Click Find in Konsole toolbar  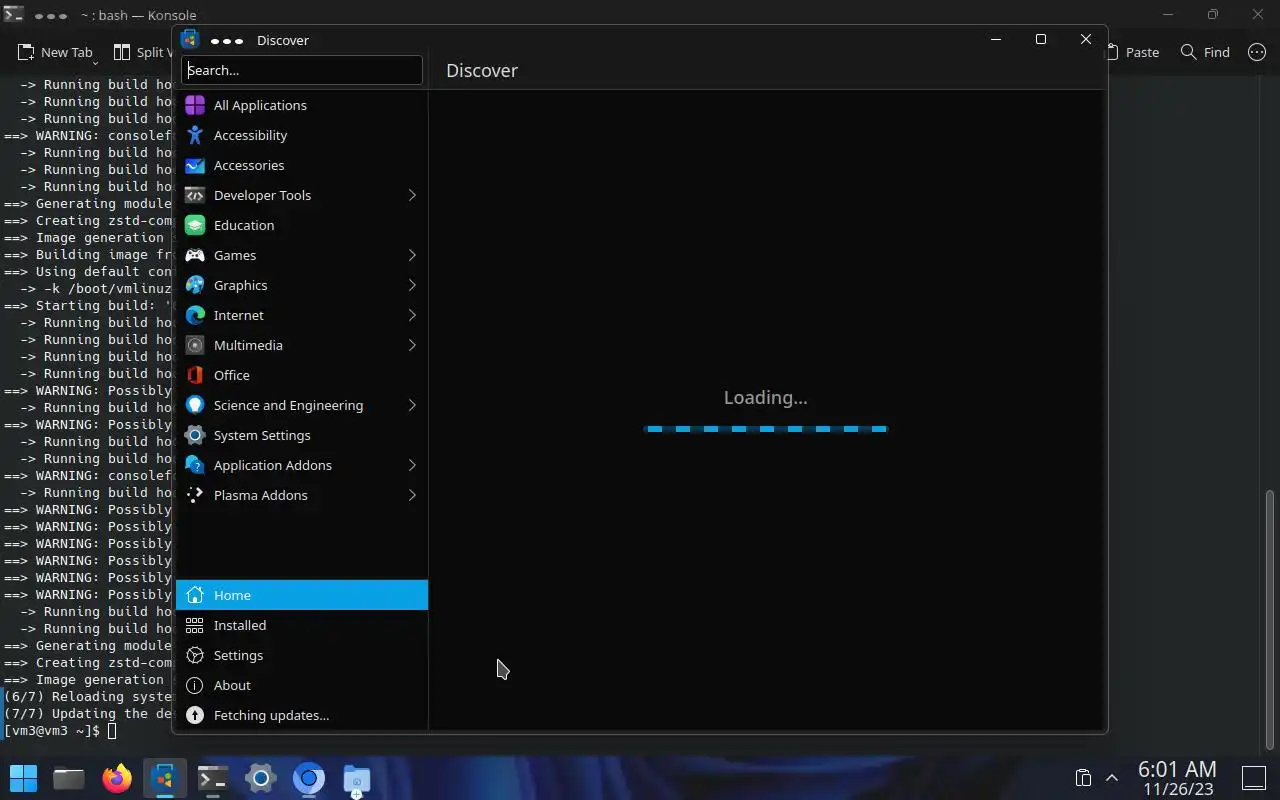[x=1205, y=52]
